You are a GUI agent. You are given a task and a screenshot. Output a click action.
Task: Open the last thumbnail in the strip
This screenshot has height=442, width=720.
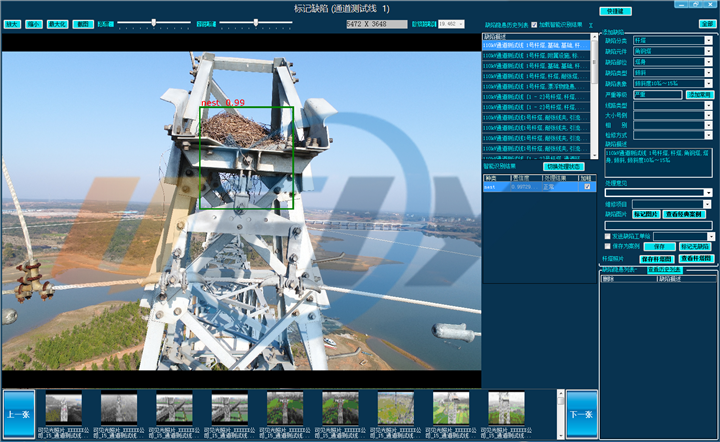point(506,408)
